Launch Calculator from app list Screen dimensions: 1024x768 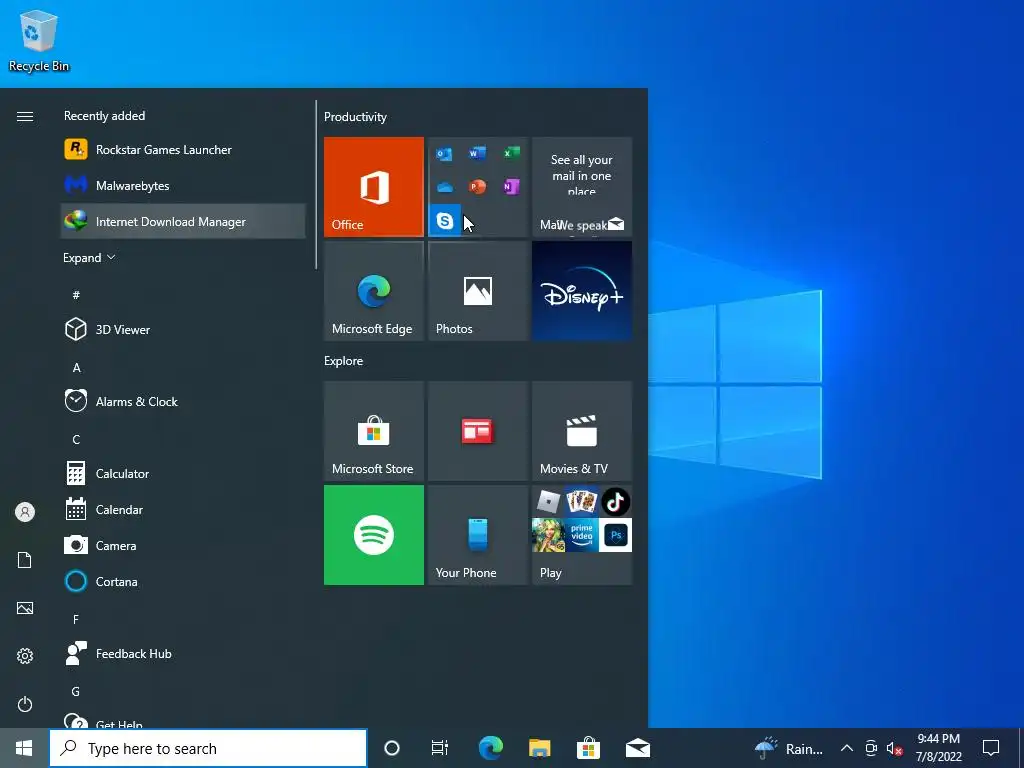183,473
